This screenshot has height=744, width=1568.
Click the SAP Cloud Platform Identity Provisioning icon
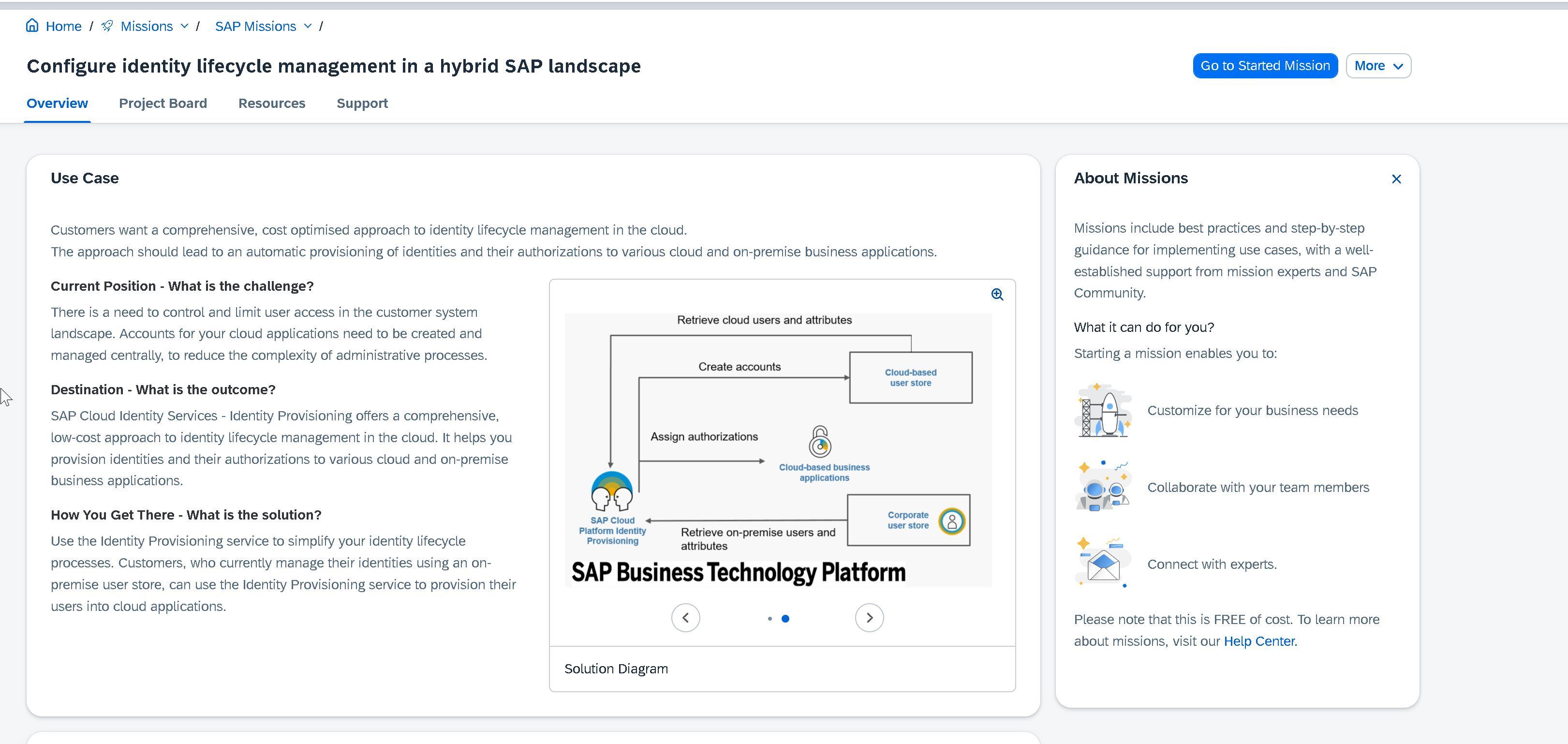click(612, 491)
